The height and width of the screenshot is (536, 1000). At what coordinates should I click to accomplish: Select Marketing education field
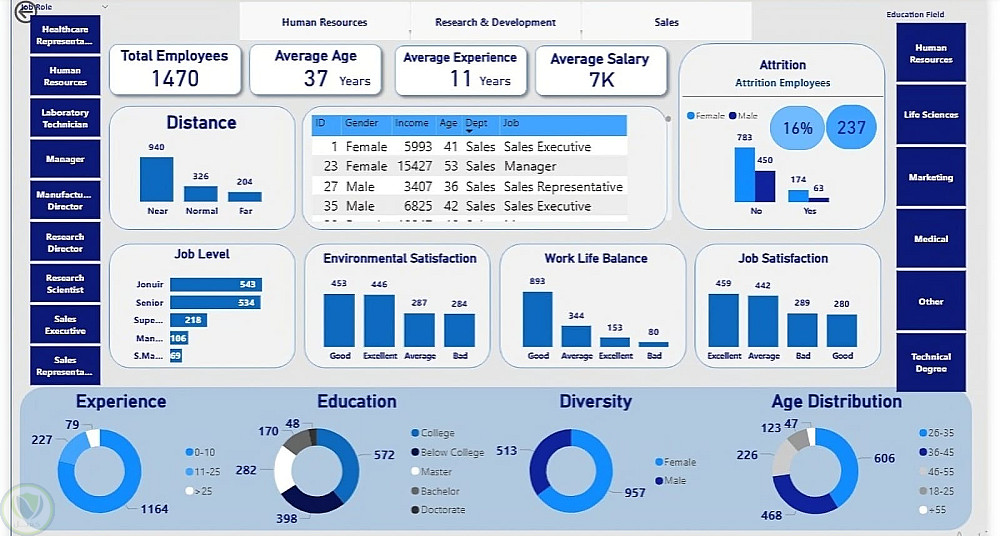tap(931, 177)
